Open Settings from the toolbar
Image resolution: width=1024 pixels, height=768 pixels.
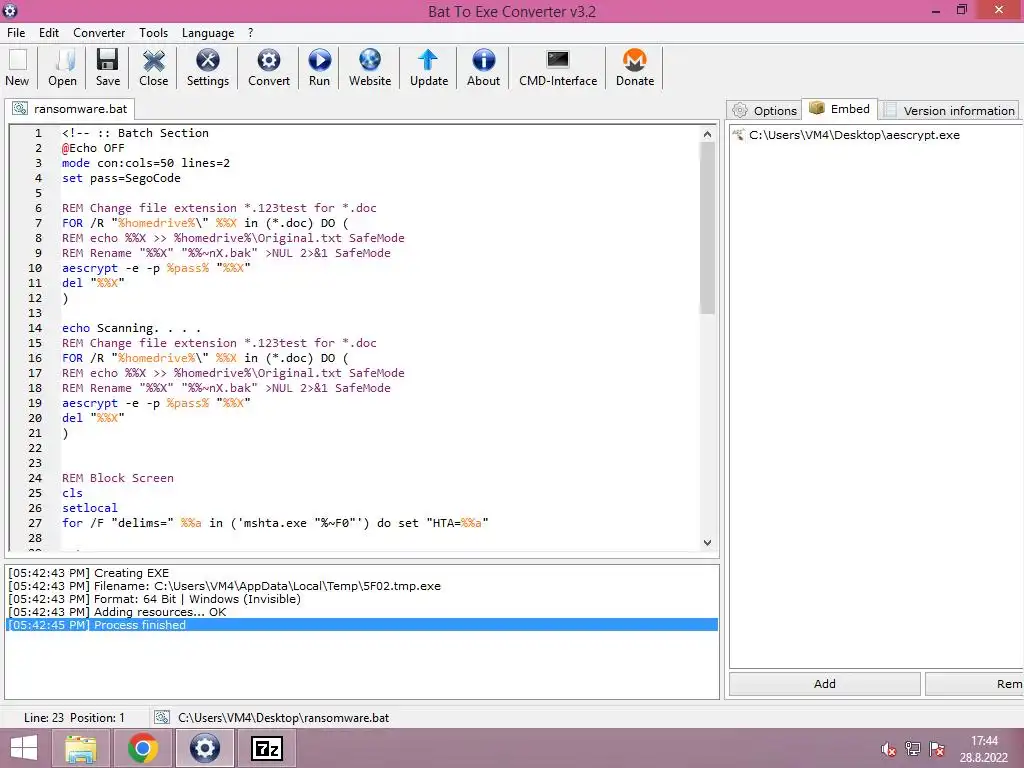pyautogui.click(x=208, y=60)
